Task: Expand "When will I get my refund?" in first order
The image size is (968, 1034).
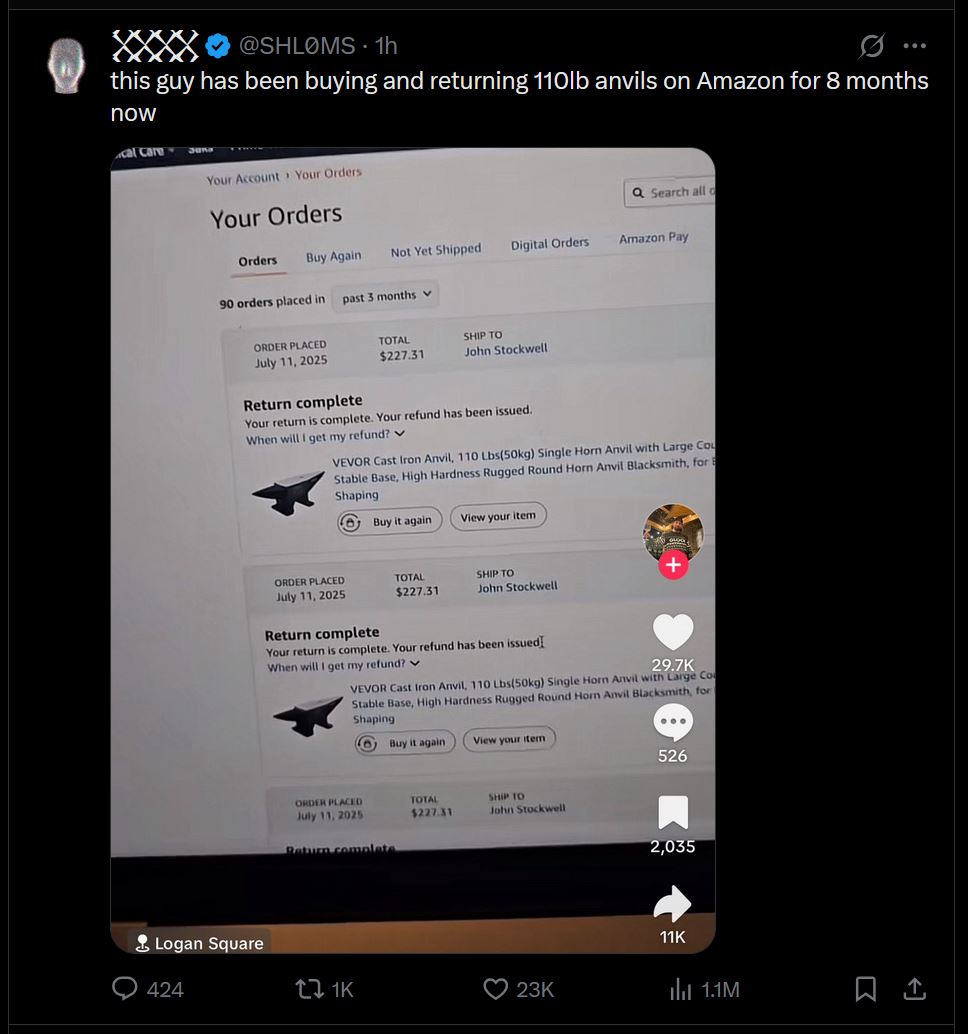Action: click(x=324, y=437)
